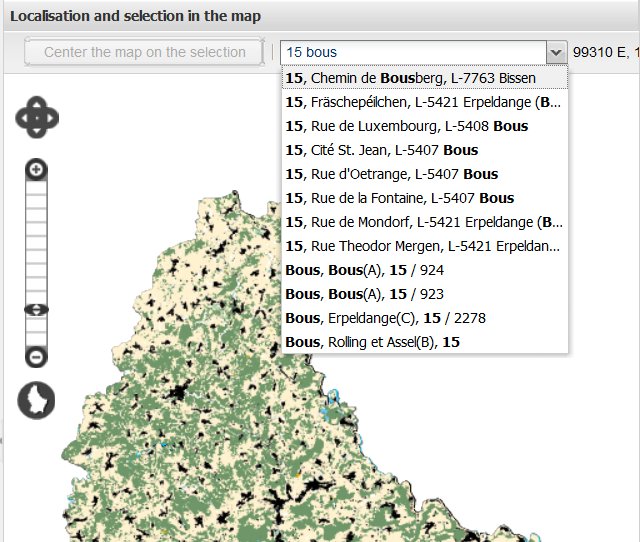Collapse the address search dropdown arrow
This screenshot has width=640, height=542.
click(x=556, y=52)
